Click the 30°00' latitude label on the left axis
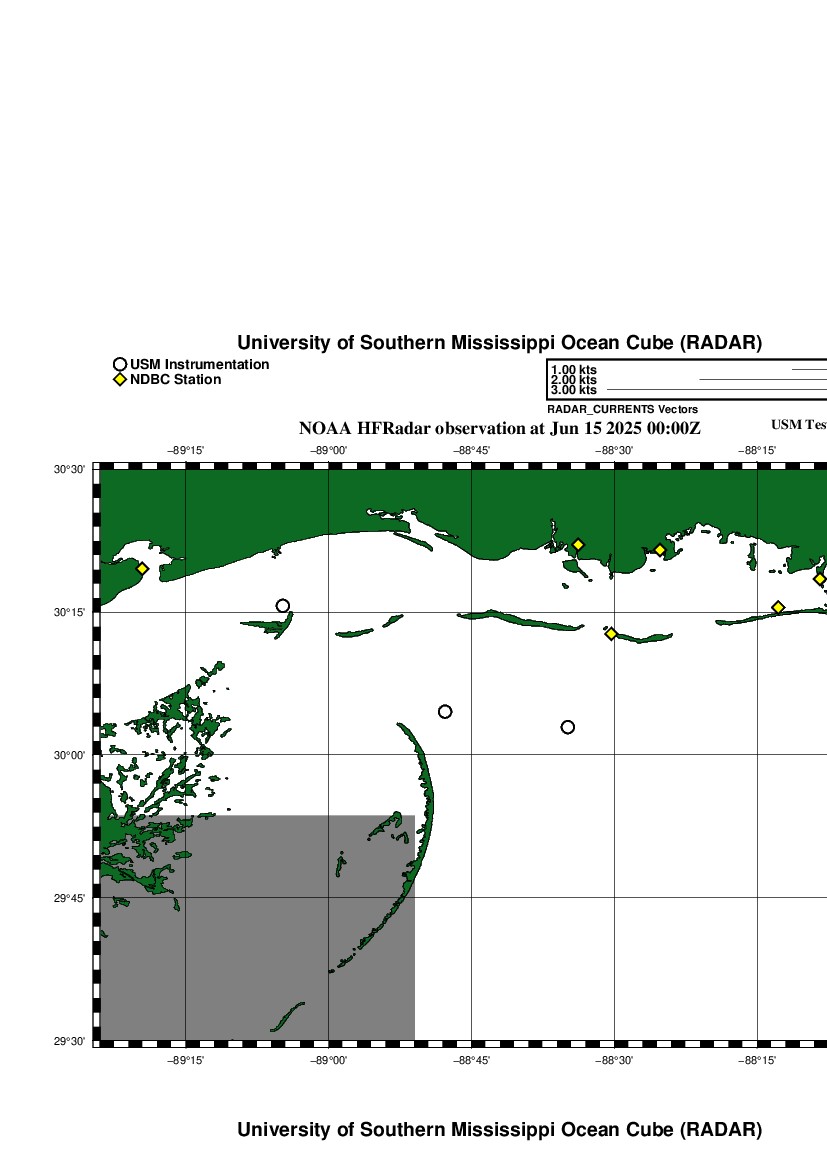Screen dimensions: 827x1170 pos(68,755)
